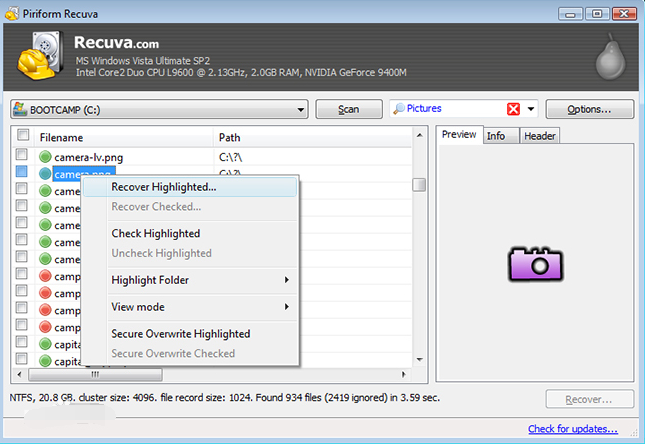Click the MS Windows Vista Ultimate SP2 text
This screenshot has height=444, width=645.
(x=143, y=61)
